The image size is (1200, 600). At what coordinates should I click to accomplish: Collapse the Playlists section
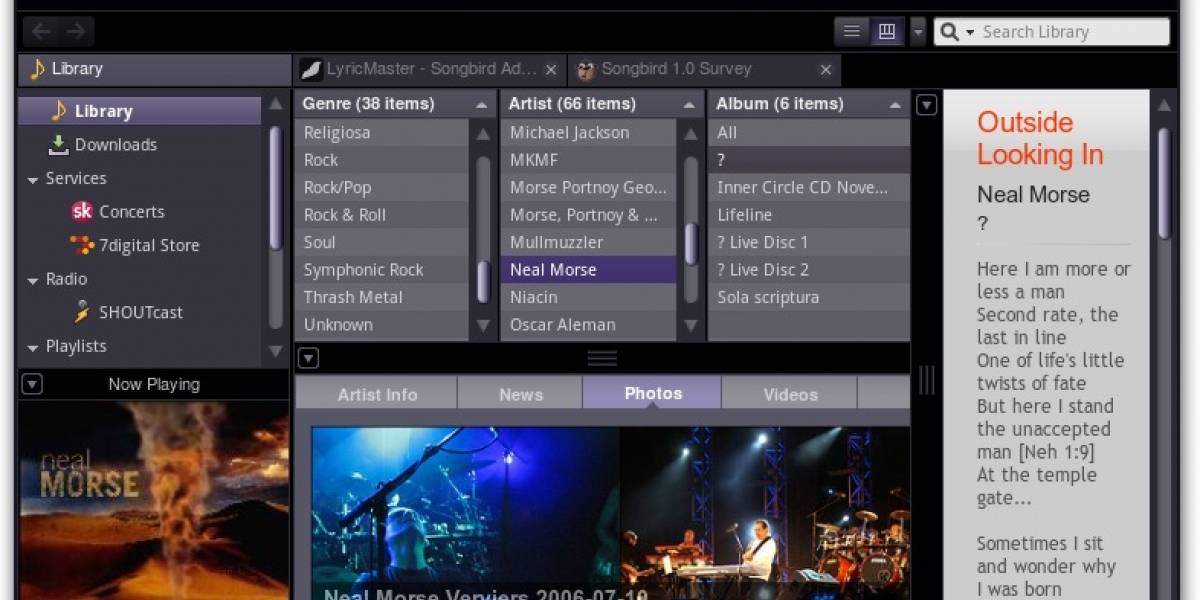[x=33, y=348]
